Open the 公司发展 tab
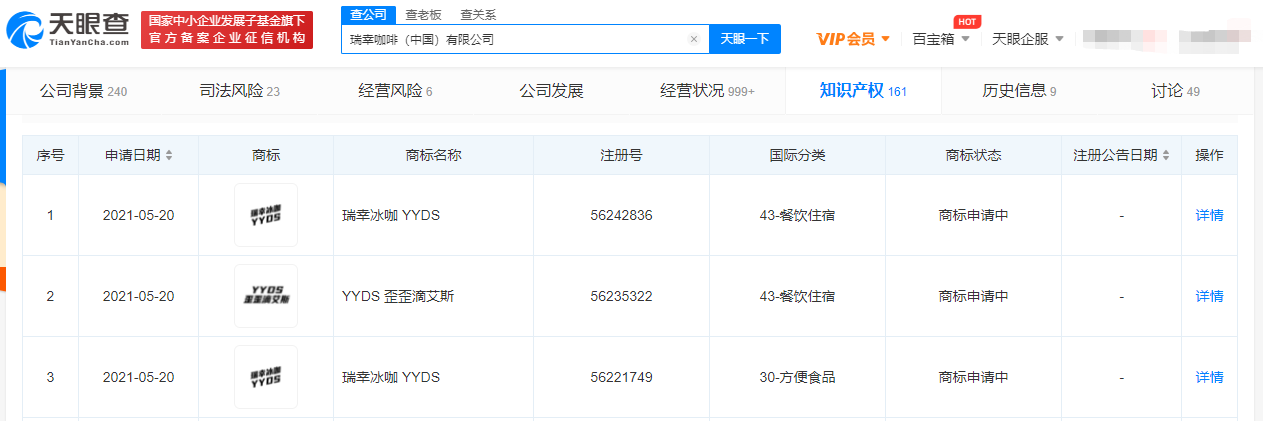1263x421 pixels. (x=551, y=91)
